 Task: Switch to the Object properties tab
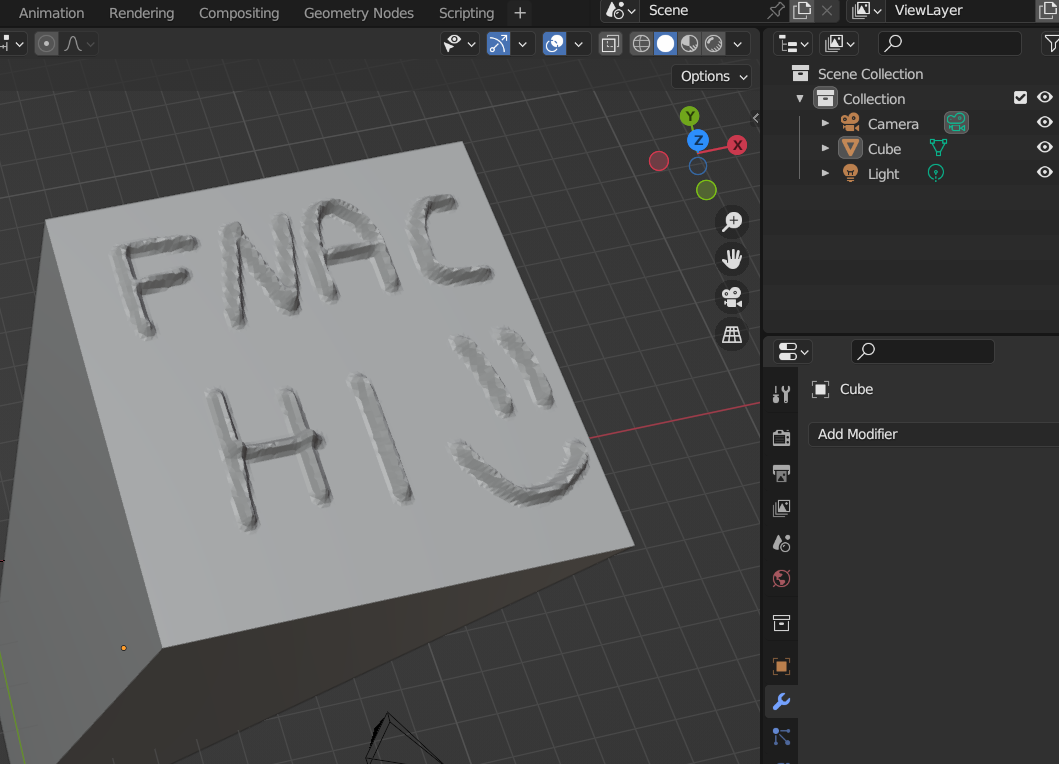[781, 666]
